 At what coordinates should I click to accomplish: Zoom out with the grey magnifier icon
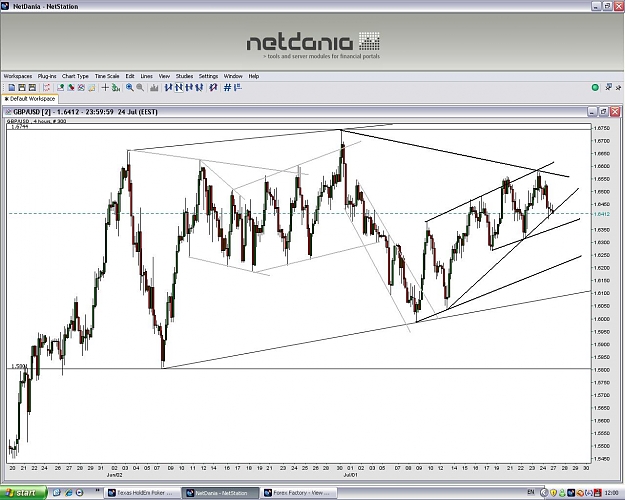tap(140, 87)
